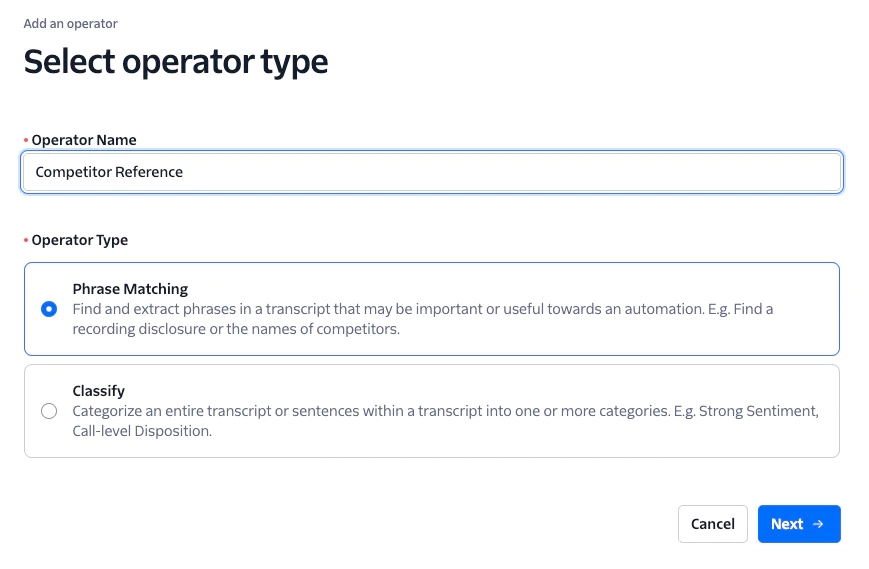
Task: Click the Phrase Matching card title
Action: pos(130,289)
